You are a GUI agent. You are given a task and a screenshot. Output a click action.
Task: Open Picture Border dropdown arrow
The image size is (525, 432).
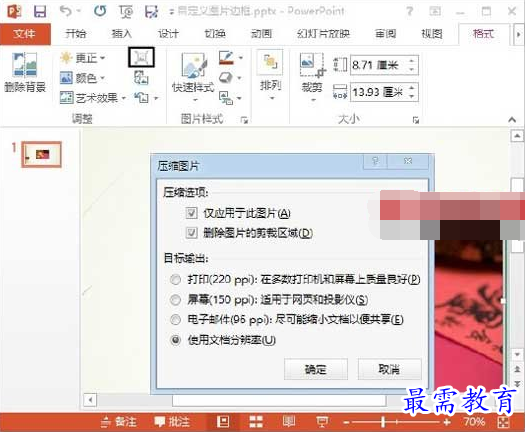pos(240,58)
